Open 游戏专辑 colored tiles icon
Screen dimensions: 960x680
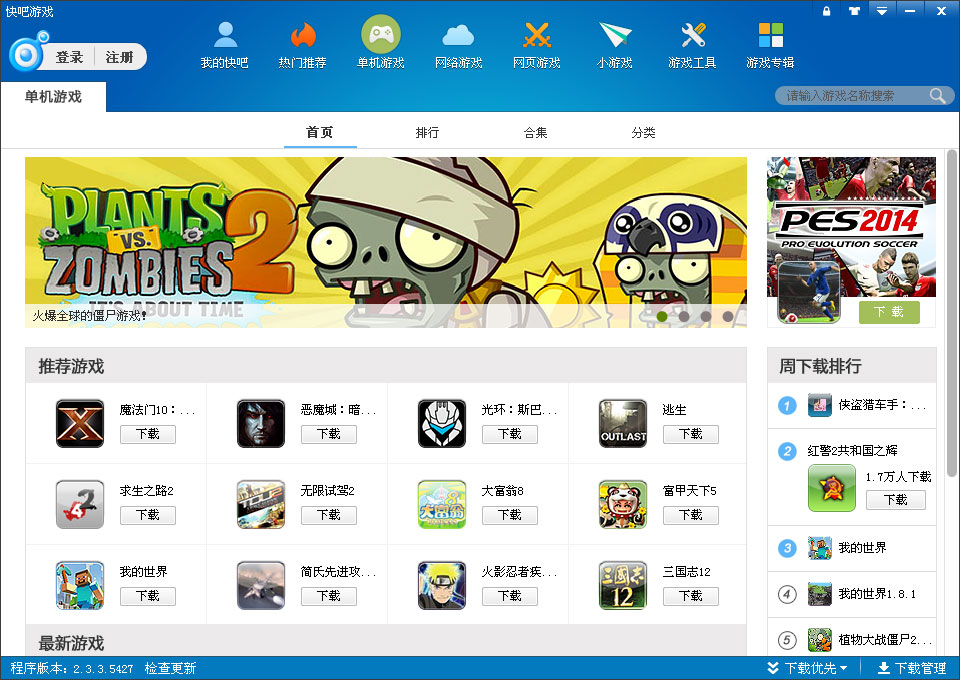click(770, 35)
